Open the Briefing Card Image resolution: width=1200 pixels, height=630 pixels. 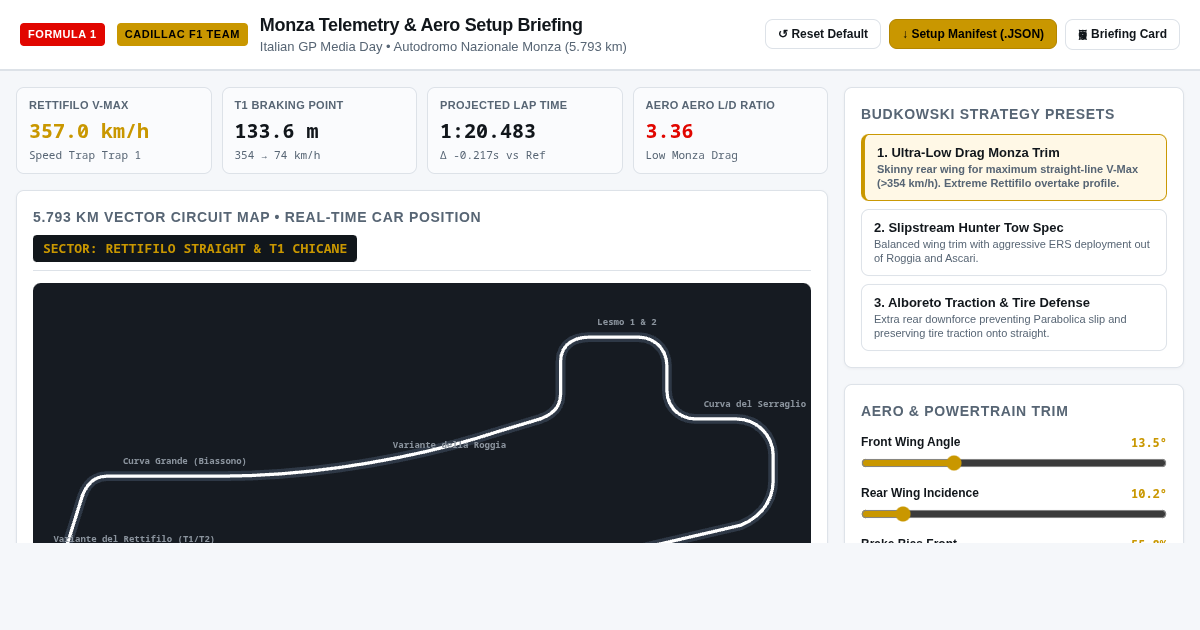(1122, 34)
